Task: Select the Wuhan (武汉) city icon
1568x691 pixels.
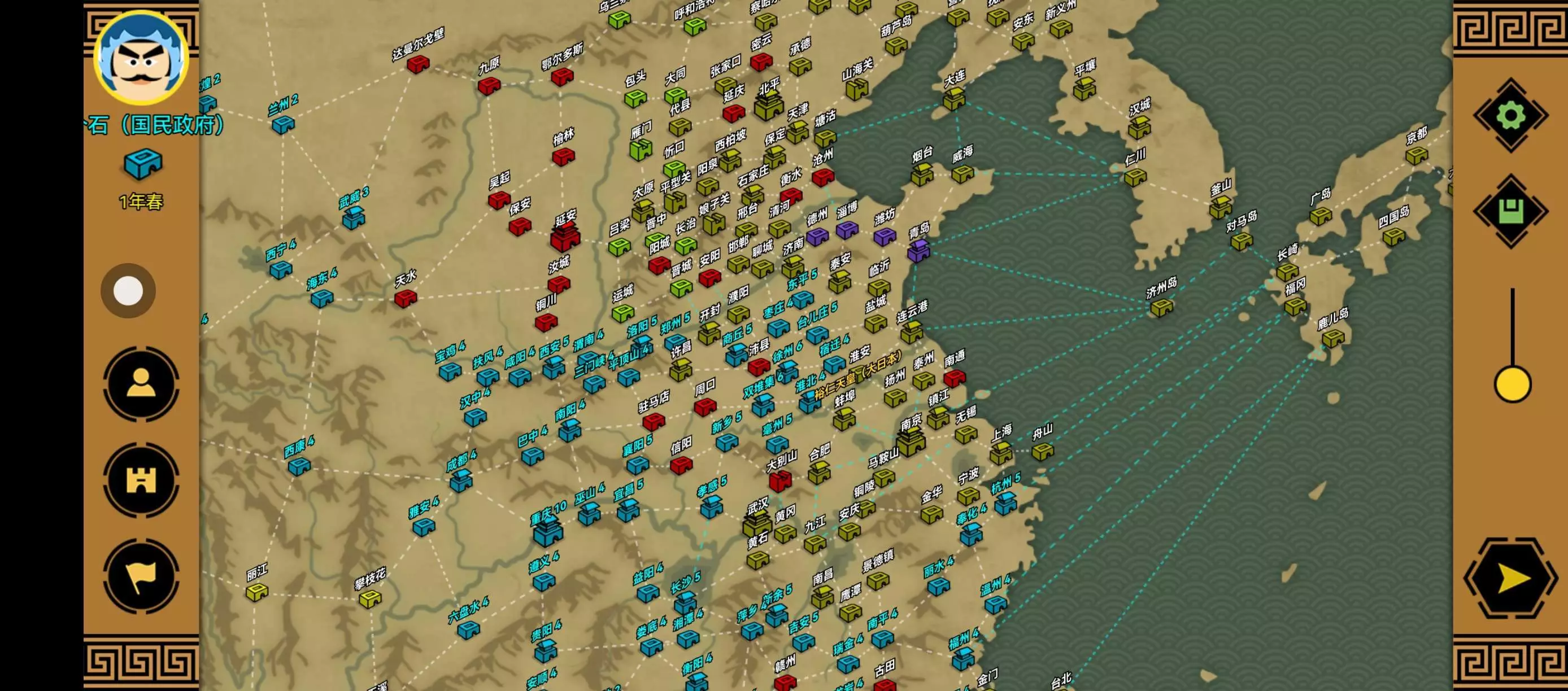Action: pyautogui.click(x=757, y=524)
